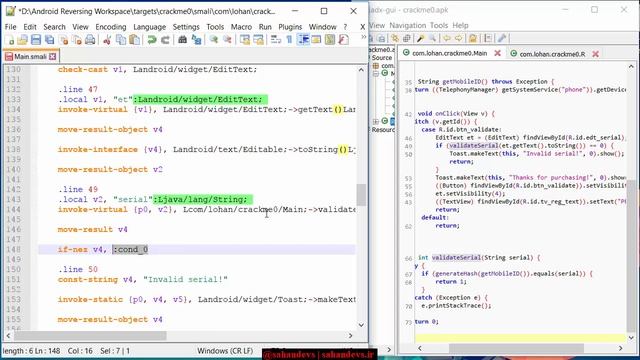640x360 pixels.
Task: Toggle the highlighted indent guide button
Action: pyautogui.click(x=303, y=40)
